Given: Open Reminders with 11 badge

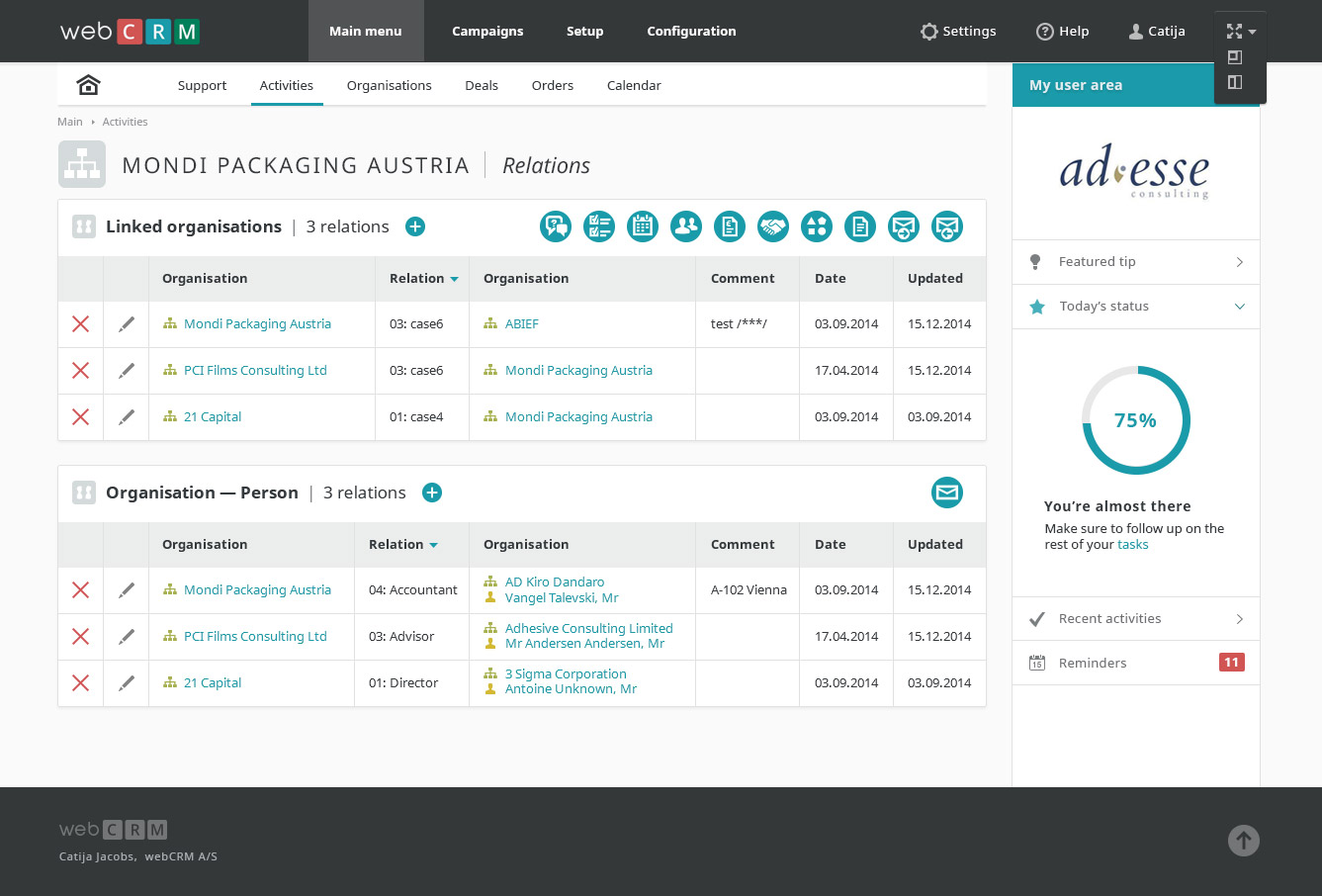Looking at the screenshot, I should click(x=1136, y=664).
